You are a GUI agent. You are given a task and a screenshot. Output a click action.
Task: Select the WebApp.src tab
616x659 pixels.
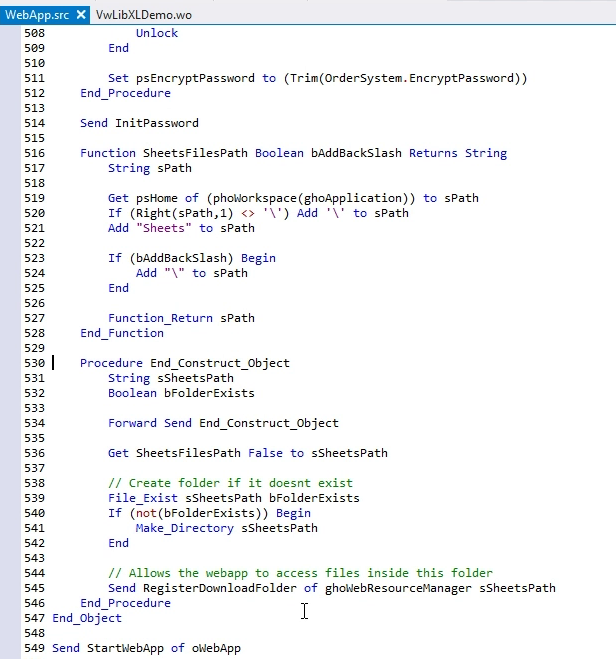34,14
